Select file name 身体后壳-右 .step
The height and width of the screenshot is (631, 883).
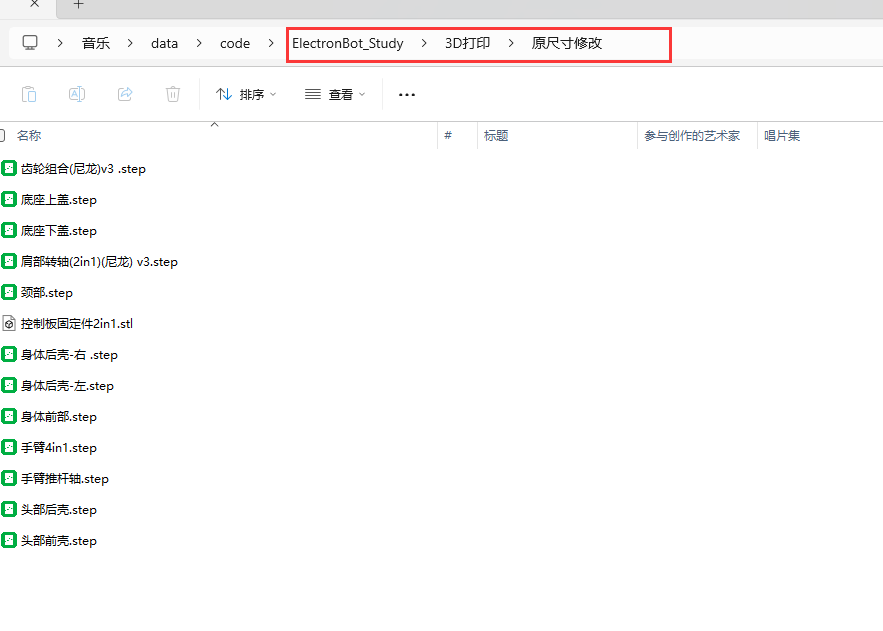pyautogui.click(x=69, y=355)
